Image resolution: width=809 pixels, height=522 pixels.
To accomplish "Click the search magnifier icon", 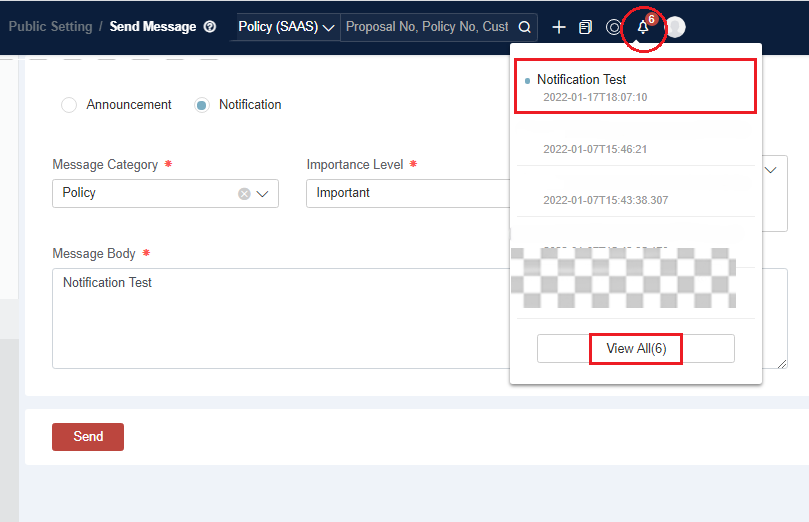I will [x=525, y=27].
